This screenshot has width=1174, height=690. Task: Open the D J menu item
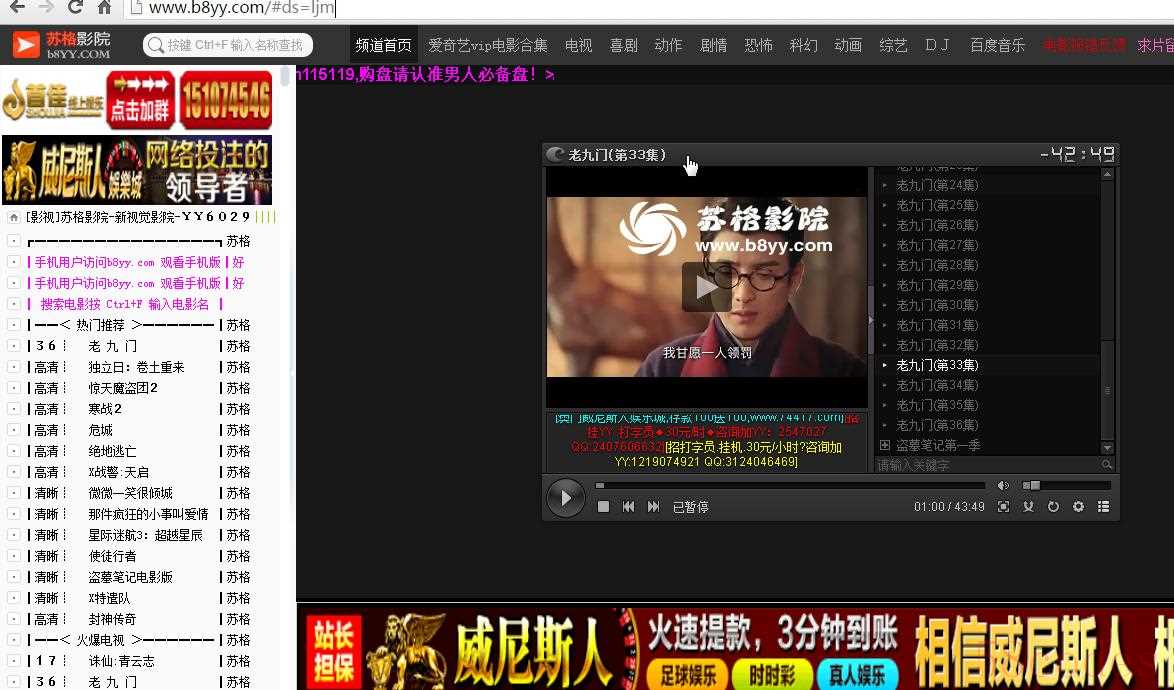[937, 45]
